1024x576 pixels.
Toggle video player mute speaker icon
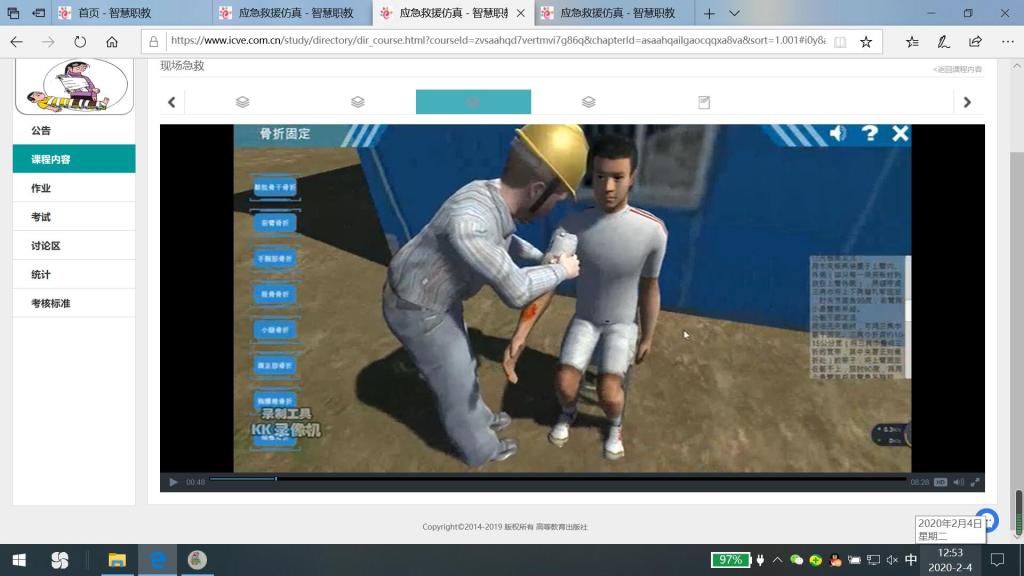coord(958,482)
